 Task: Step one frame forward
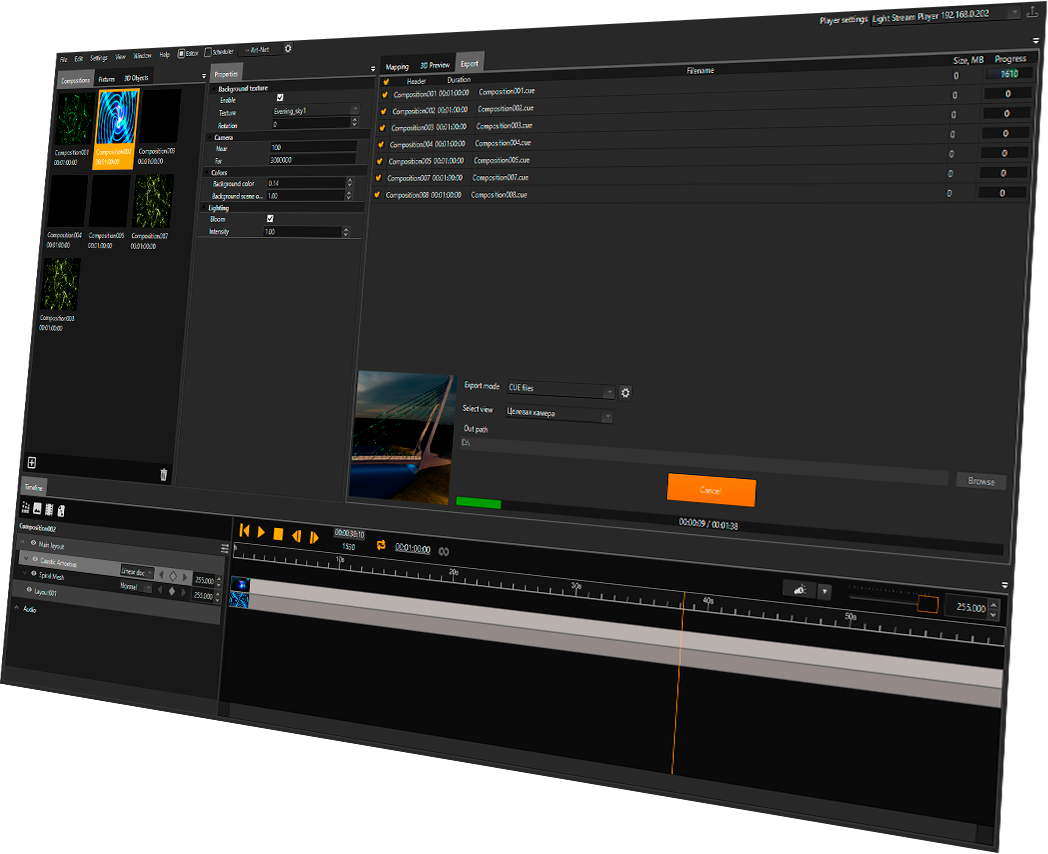pos(313,537)
